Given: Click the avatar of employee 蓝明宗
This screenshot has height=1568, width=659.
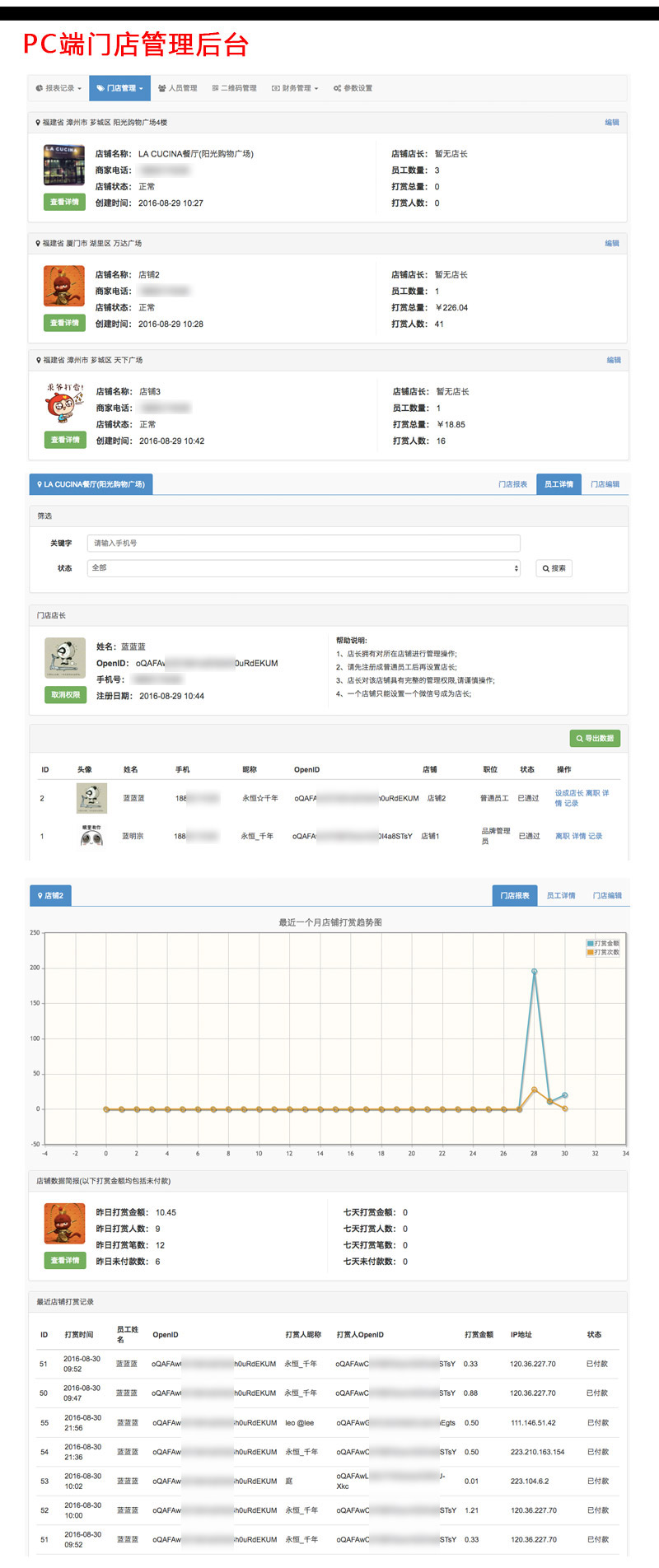Looking at the screenshot, I should [x=91, y=836].
